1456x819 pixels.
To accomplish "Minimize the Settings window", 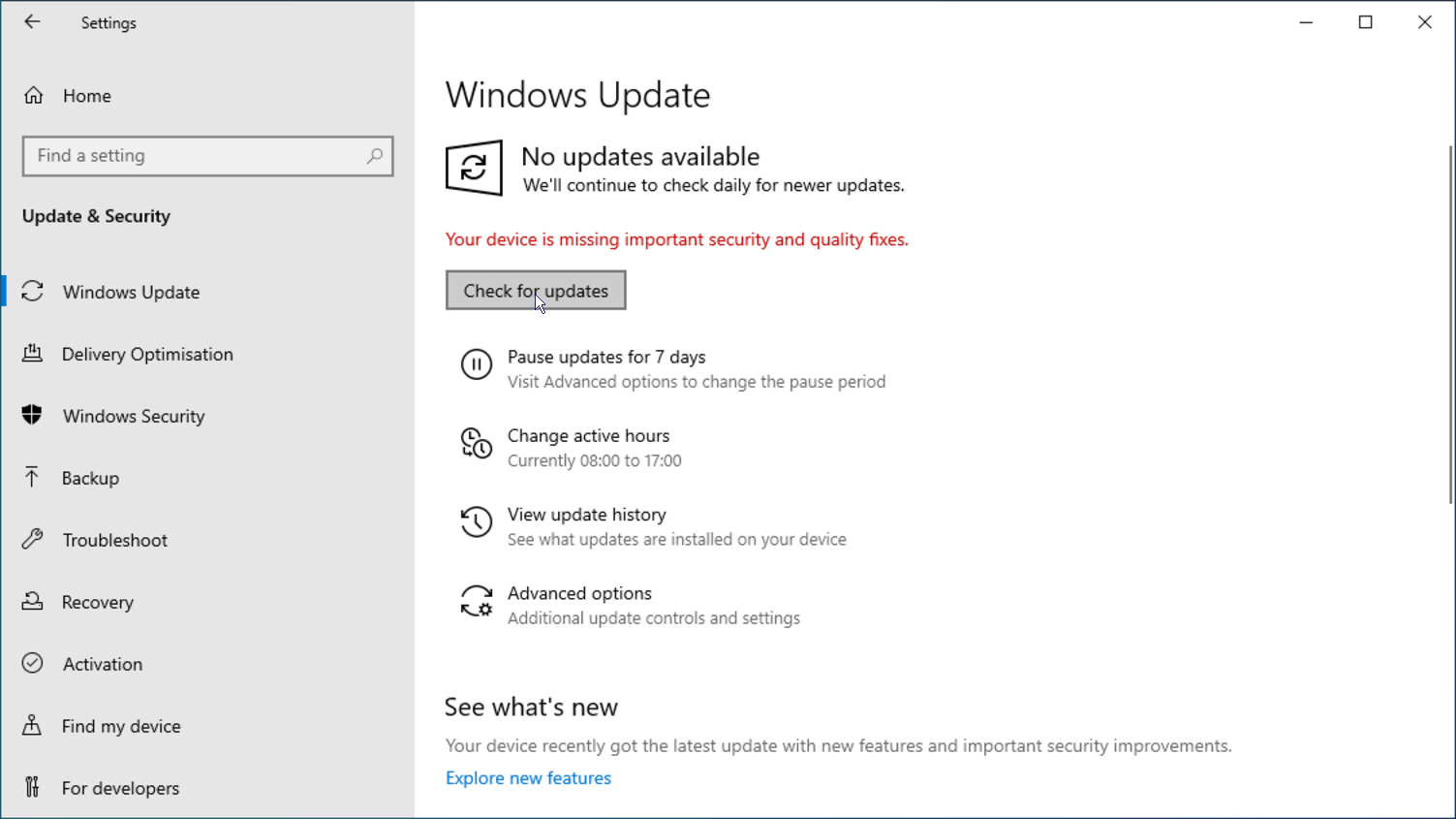I will click(x=1306, y=22).
